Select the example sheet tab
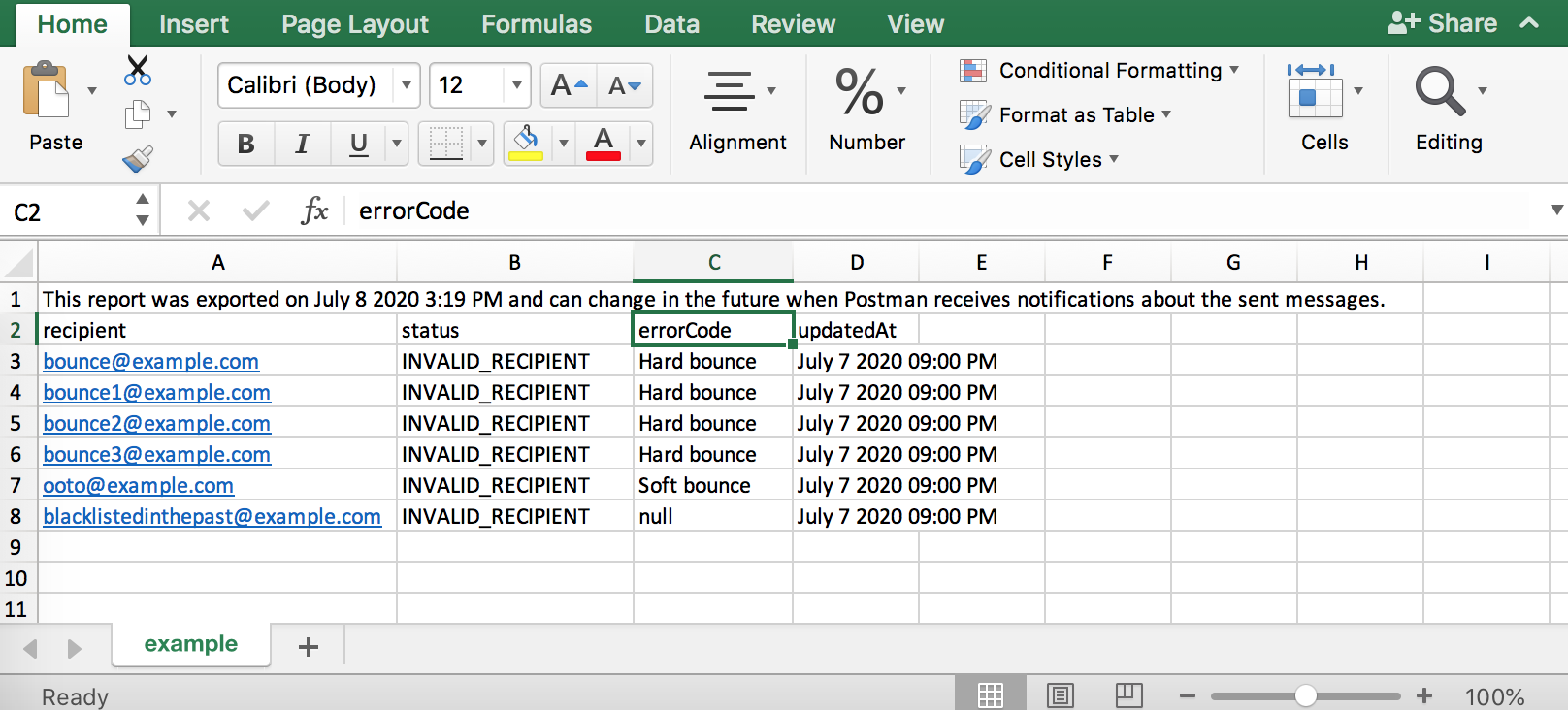 tap(191, 644)
